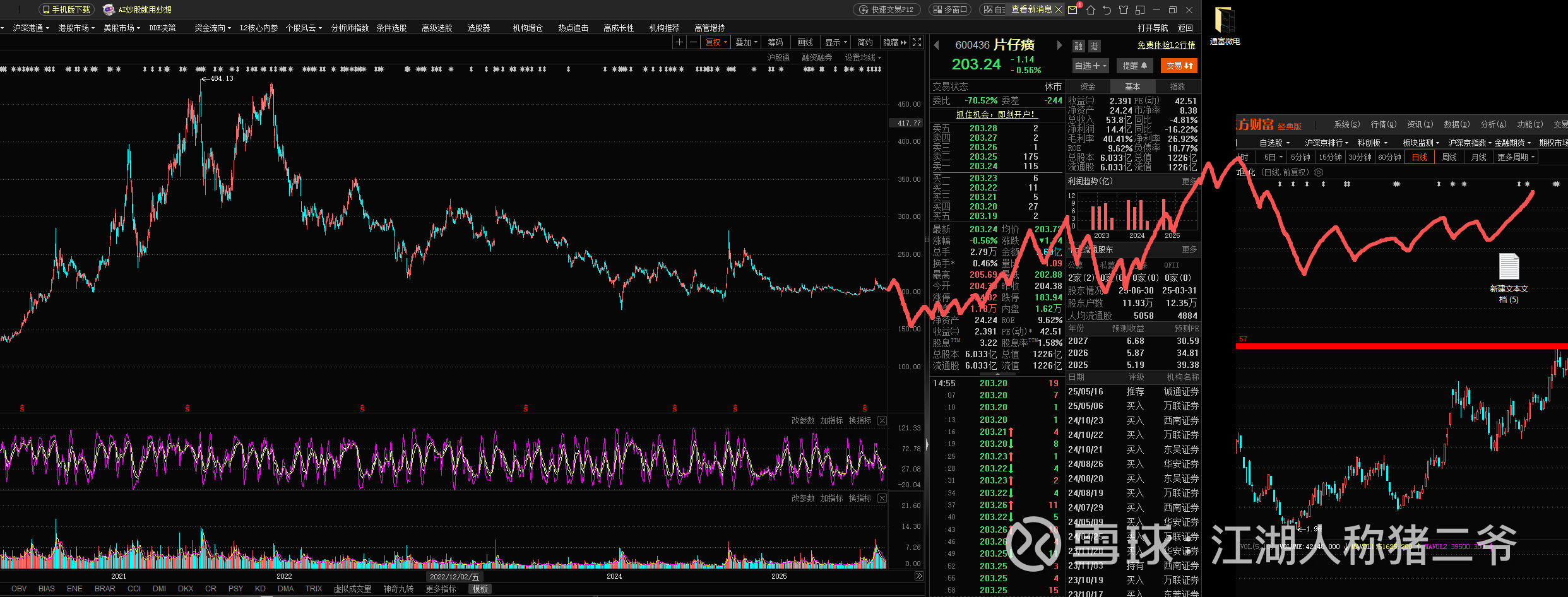Open the AI炒股就用妙想 robot assistant
Image resolution: width=1568 pixels, height=597 pixels.
(137, 9)
